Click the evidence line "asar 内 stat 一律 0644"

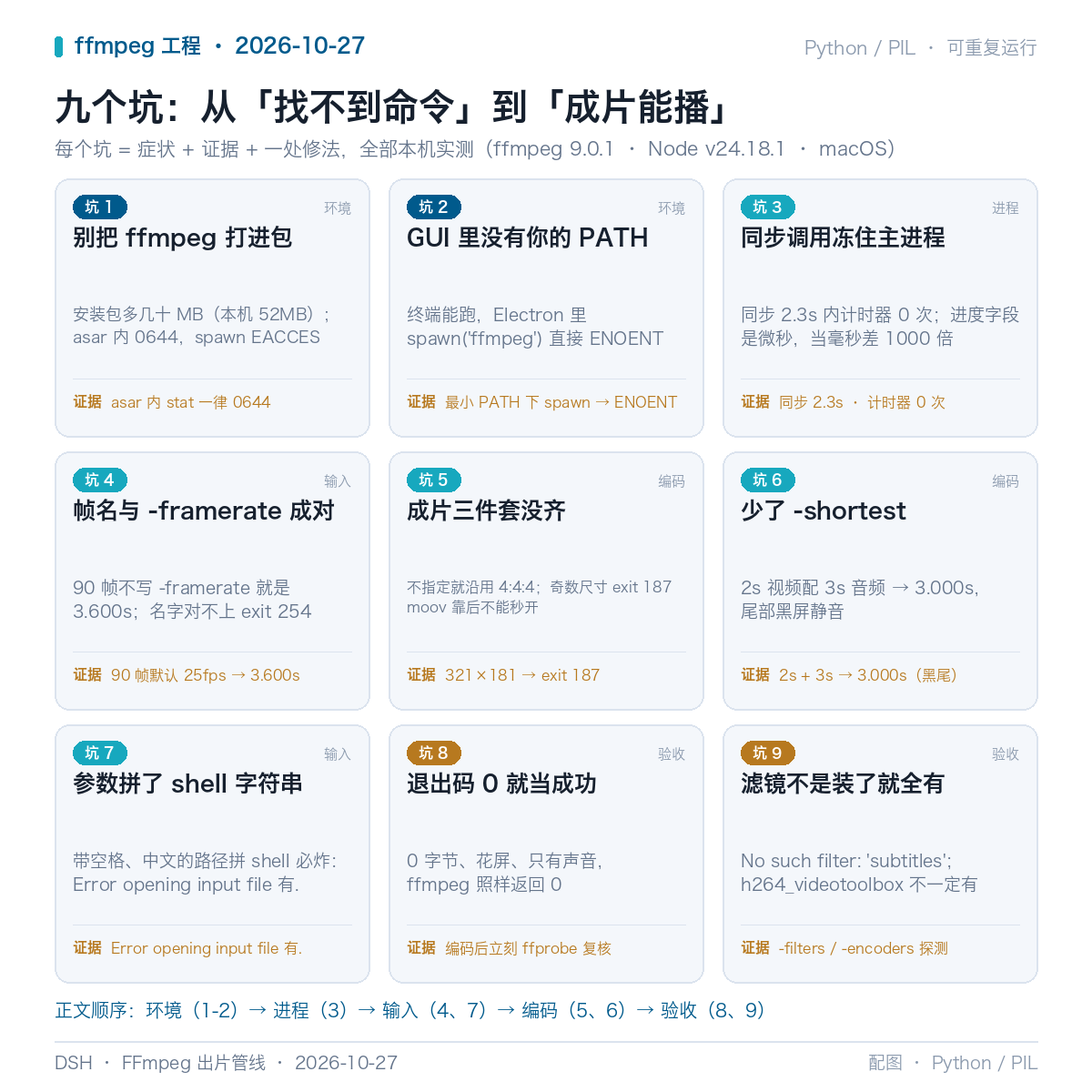click(191, 402)
